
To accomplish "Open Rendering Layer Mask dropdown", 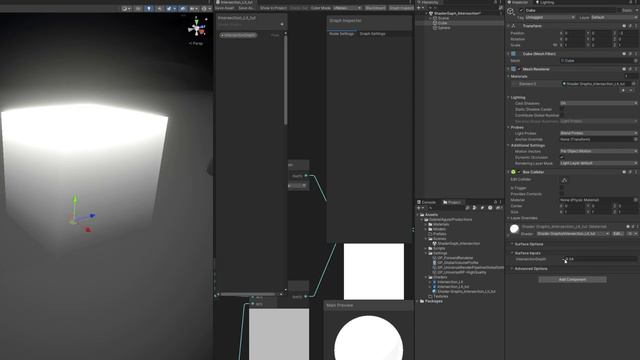I will [x=599, y=163].
